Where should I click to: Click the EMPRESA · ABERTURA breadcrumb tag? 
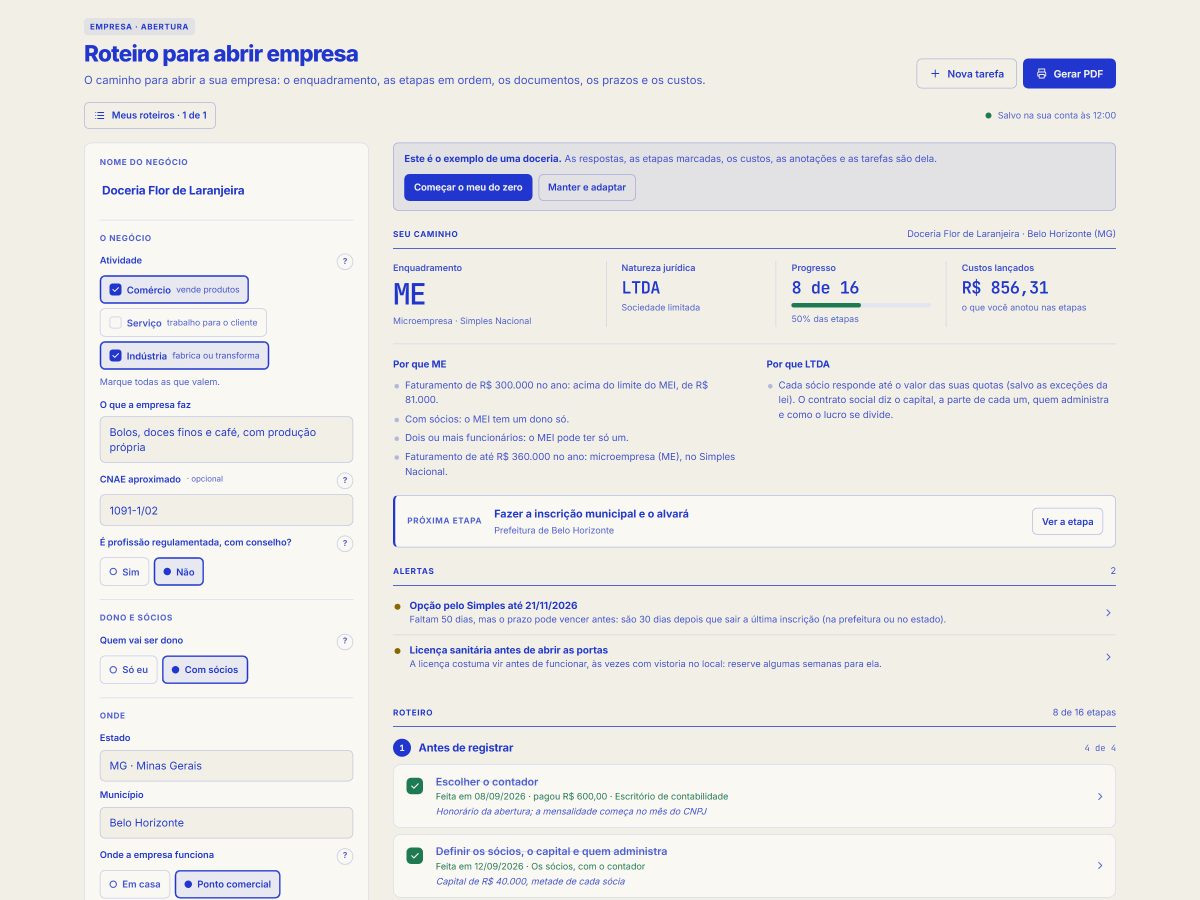(139, 27)
